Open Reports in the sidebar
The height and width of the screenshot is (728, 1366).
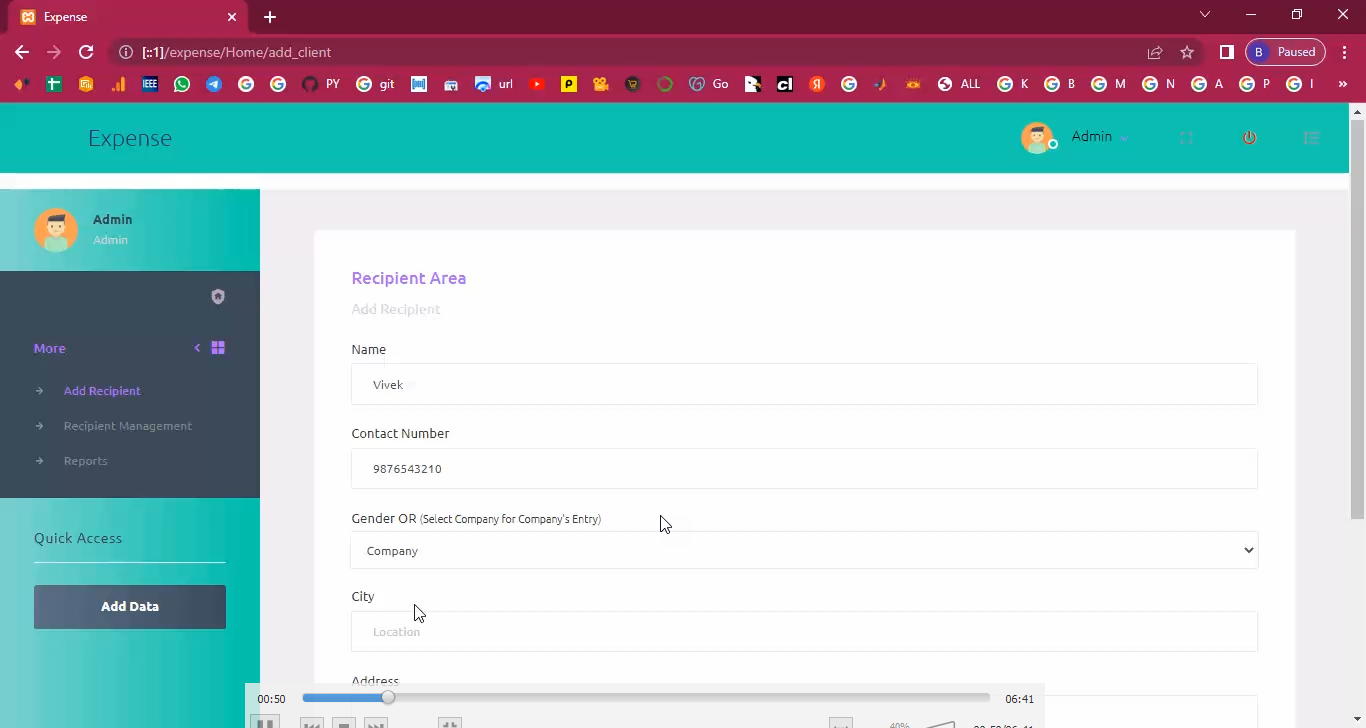85,461
